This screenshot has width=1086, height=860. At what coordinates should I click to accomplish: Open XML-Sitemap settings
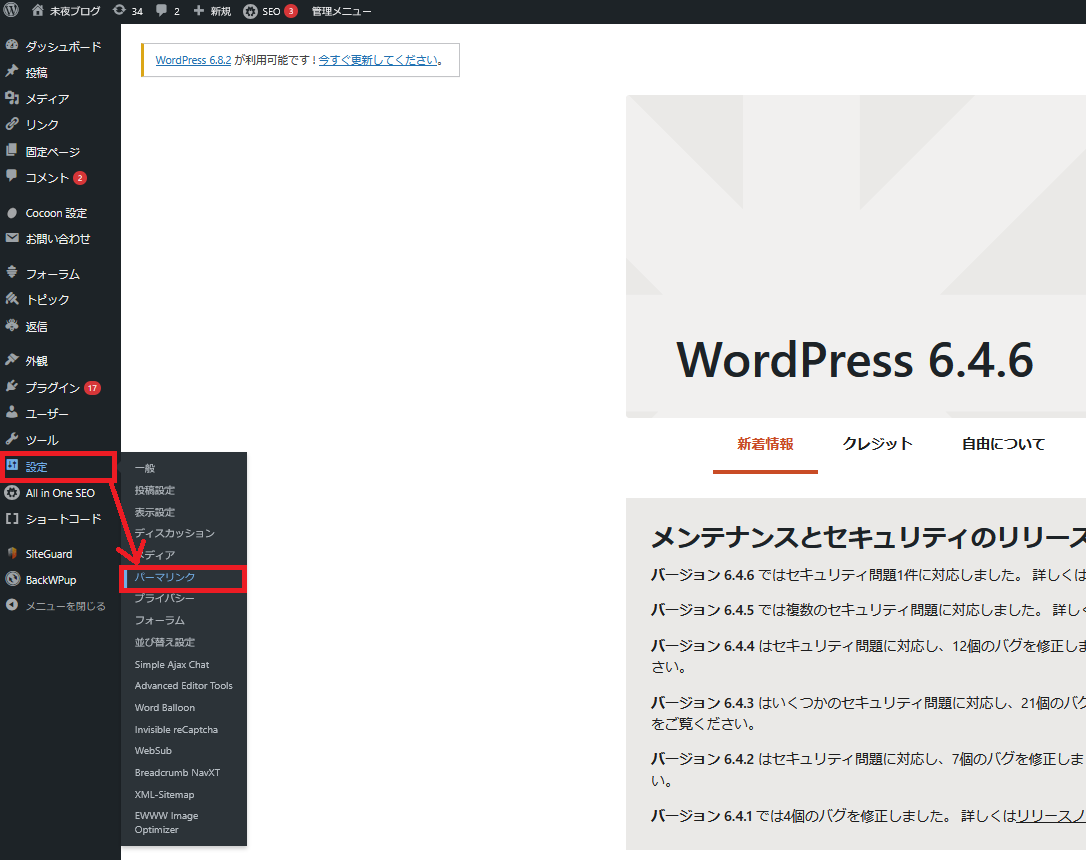164,795
